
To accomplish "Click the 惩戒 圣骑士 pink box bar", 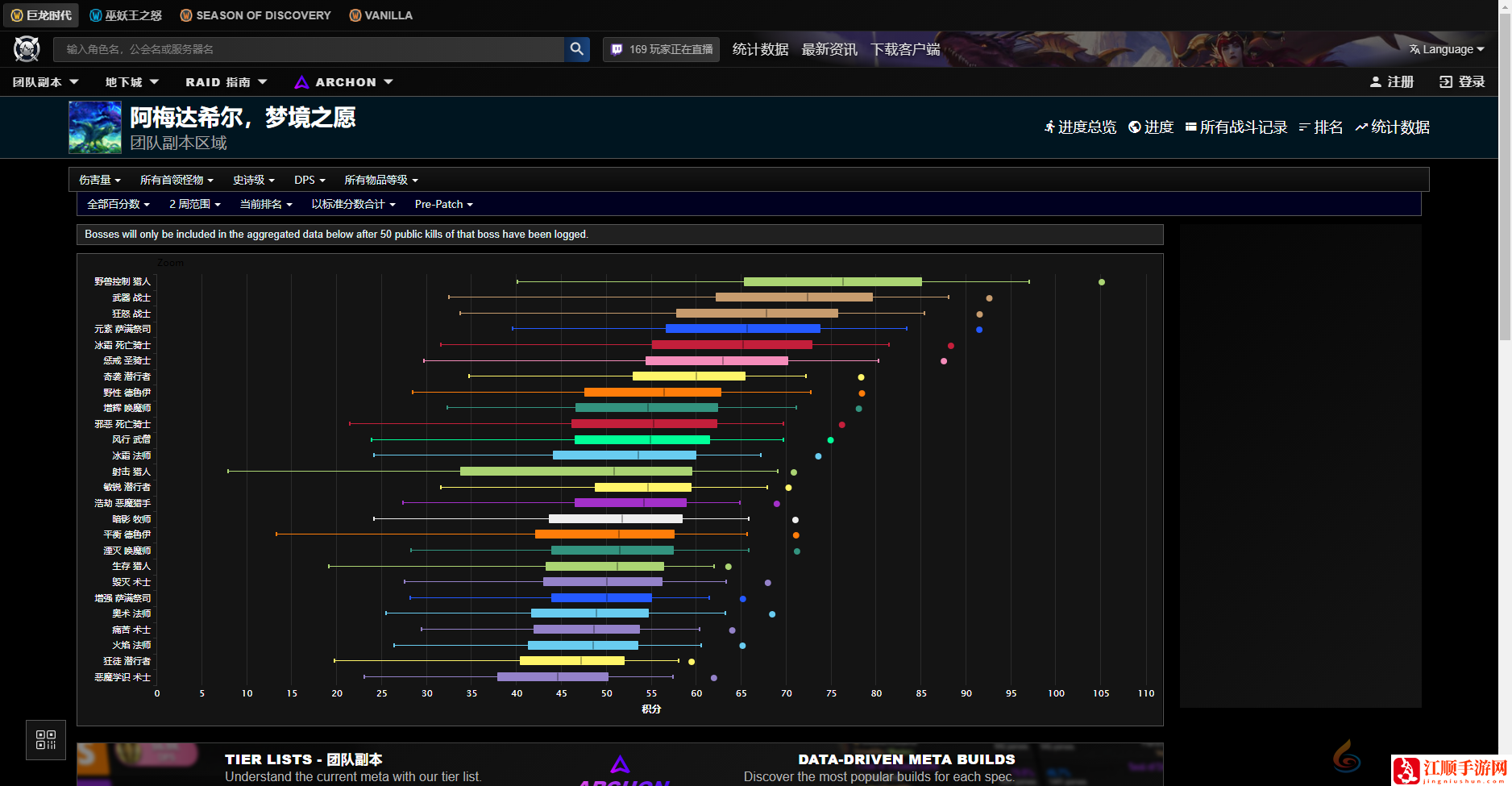I will pos(717,360).
